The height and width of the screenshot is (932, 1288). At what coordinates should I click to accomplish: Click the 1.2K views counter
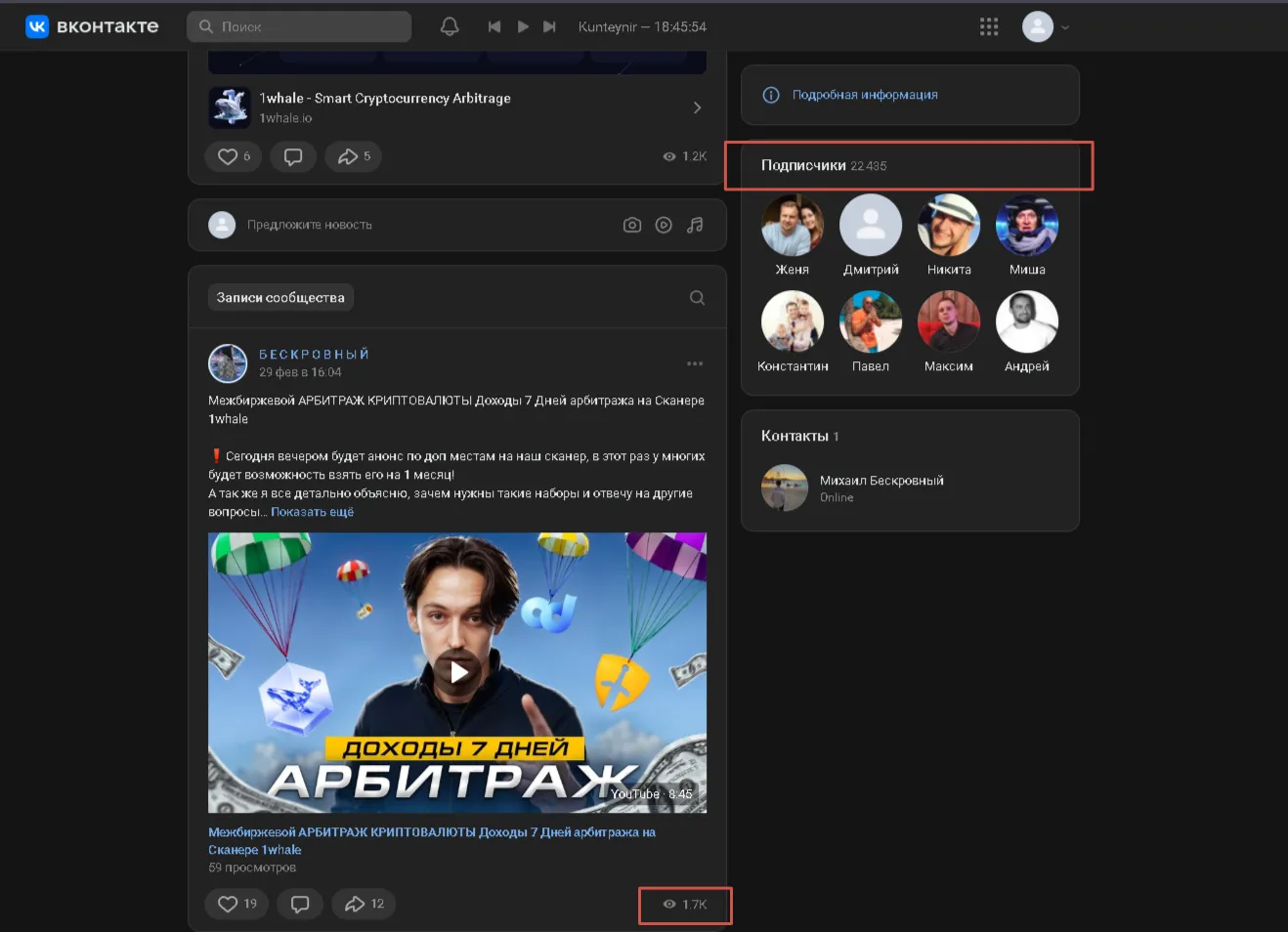click(684, 156)
